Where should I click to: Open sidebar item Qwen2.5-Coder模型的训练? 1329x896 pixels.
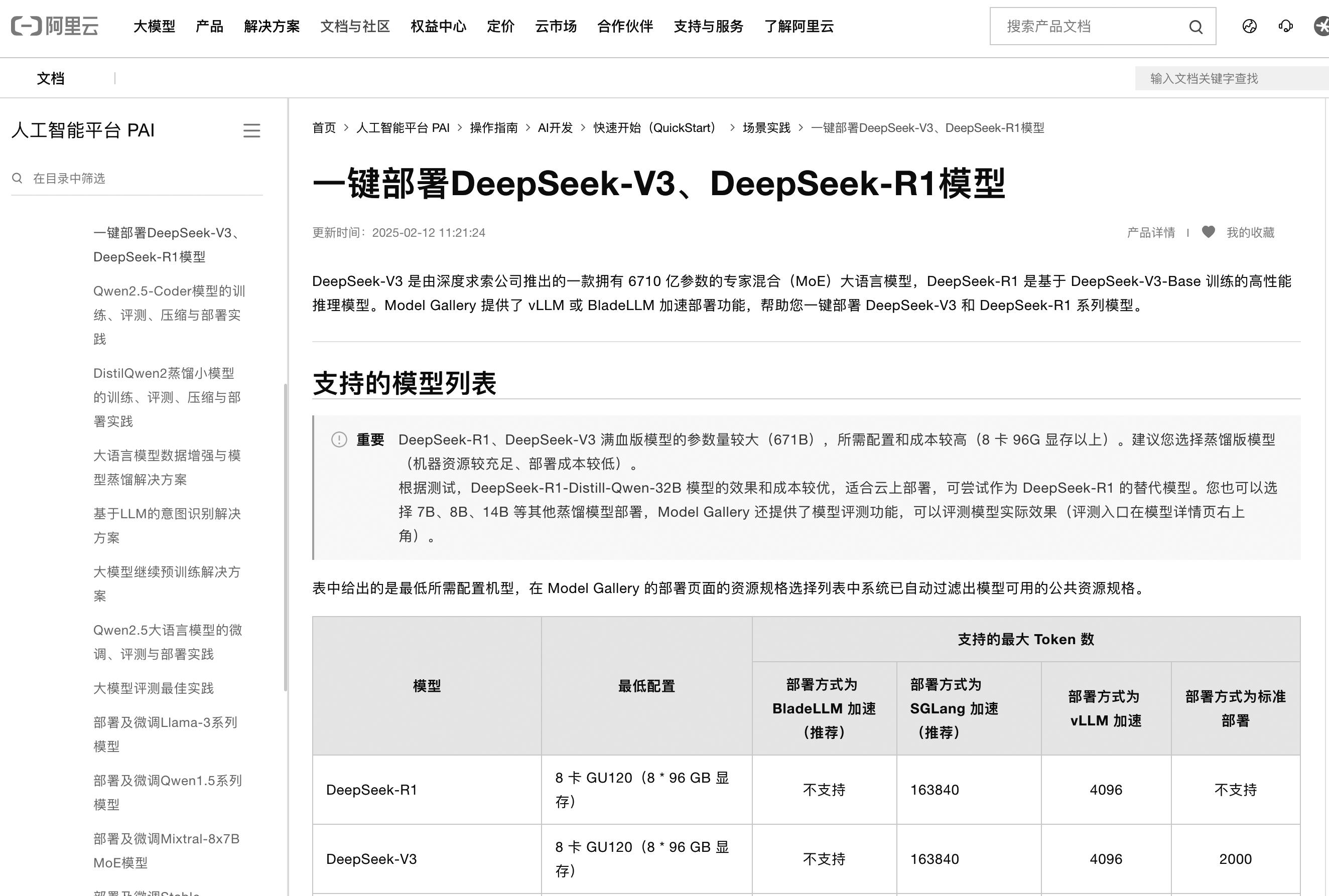(169, 315)
